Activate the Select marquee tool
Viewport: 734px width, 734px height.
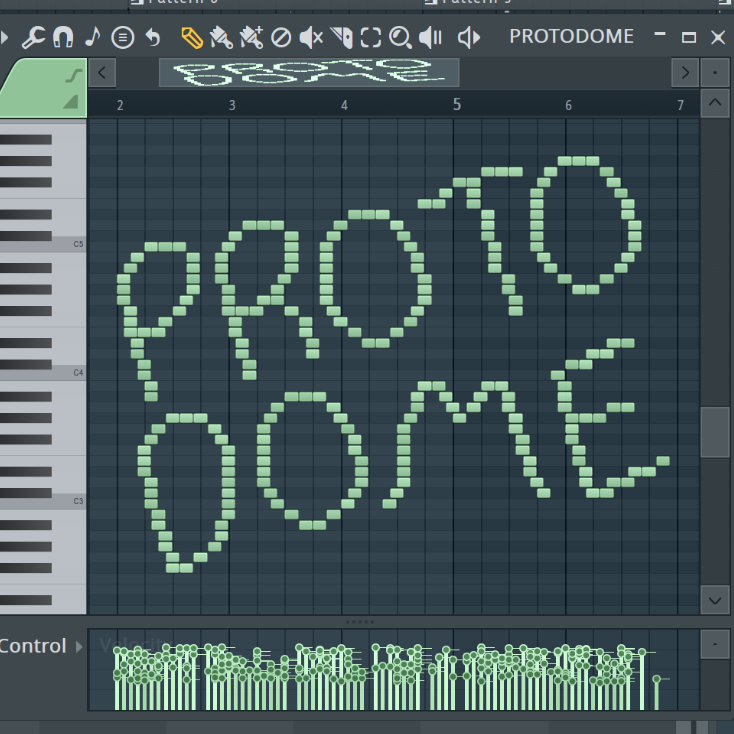pos(371,38)
